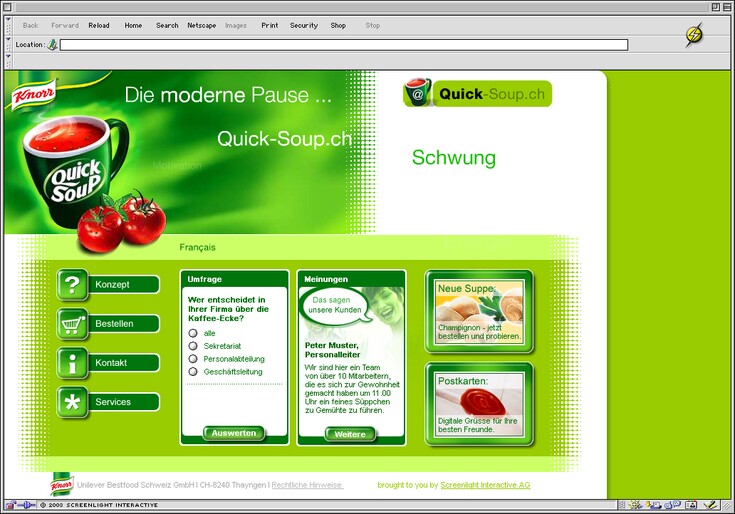This screenshot has width=735, height=514.
Task: Open the Kontakt info icon
Action: tap(72, 363)
